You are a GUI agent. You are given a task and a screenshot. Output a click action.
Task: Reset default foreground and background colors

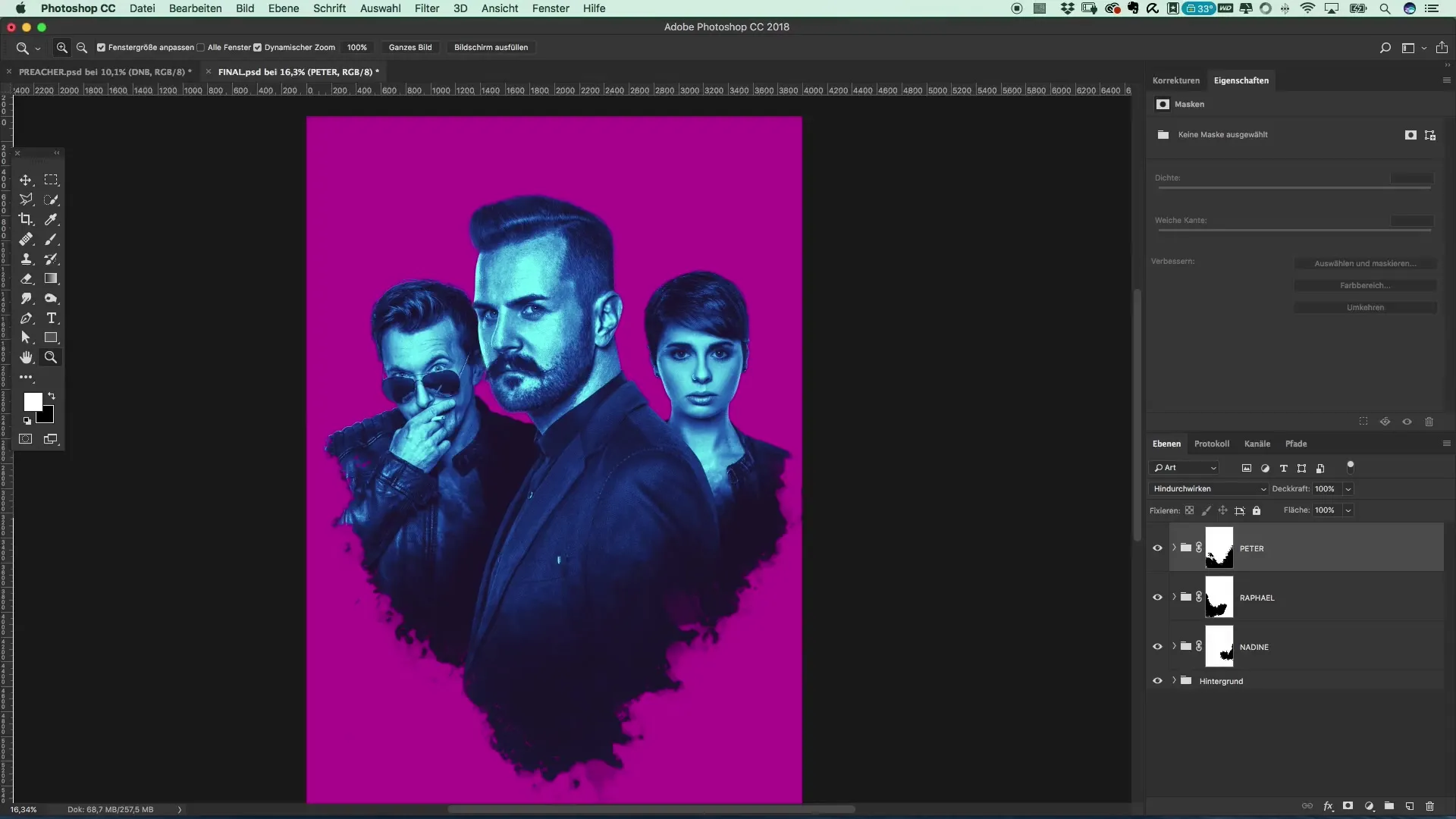point(27,421)
